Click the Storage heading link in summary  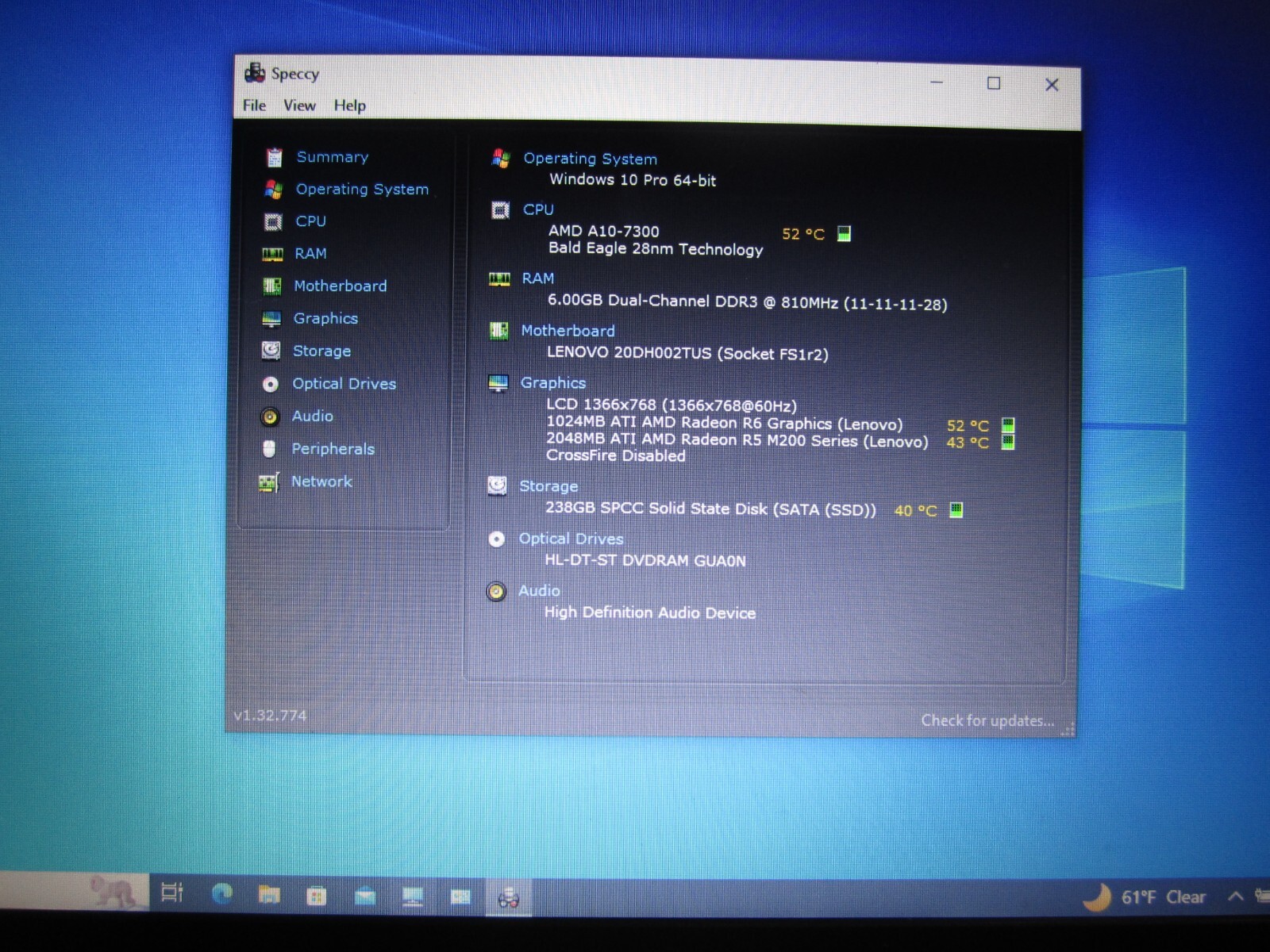click(548, 486)
